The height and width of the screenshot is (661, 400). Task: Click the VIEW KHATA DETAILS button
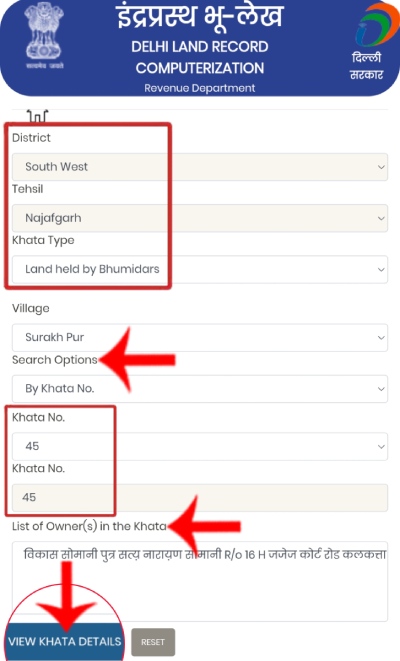[65, 642]
